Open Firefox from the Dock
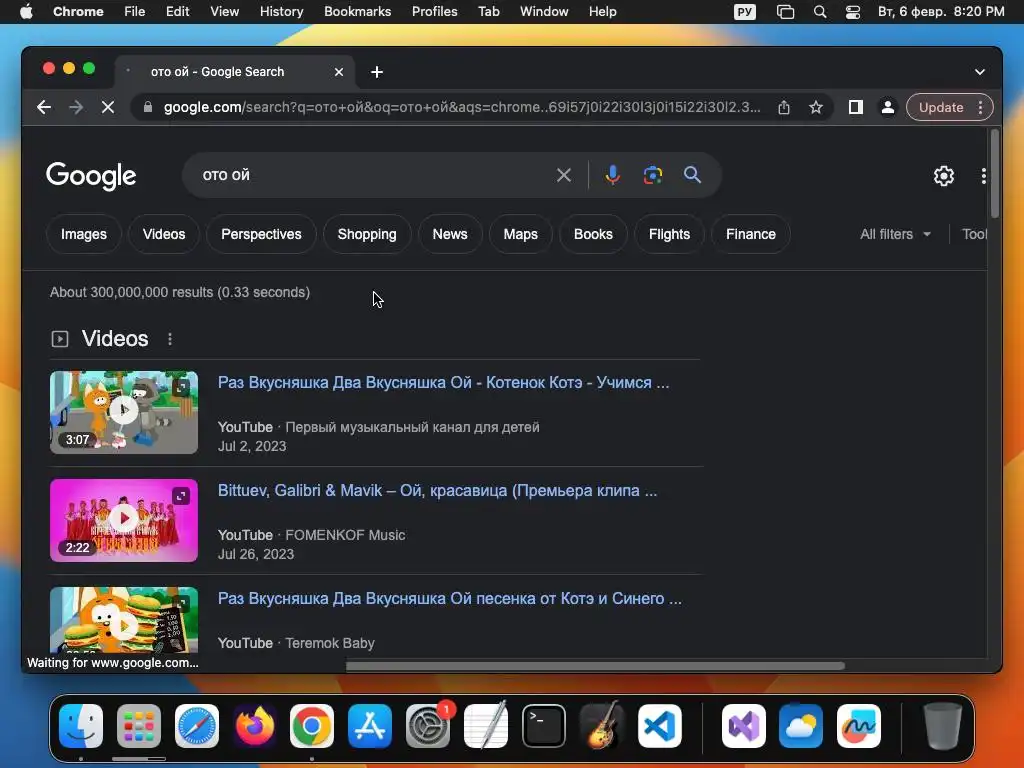Viewport: 1024px width, 768px height. pos(255,726)
